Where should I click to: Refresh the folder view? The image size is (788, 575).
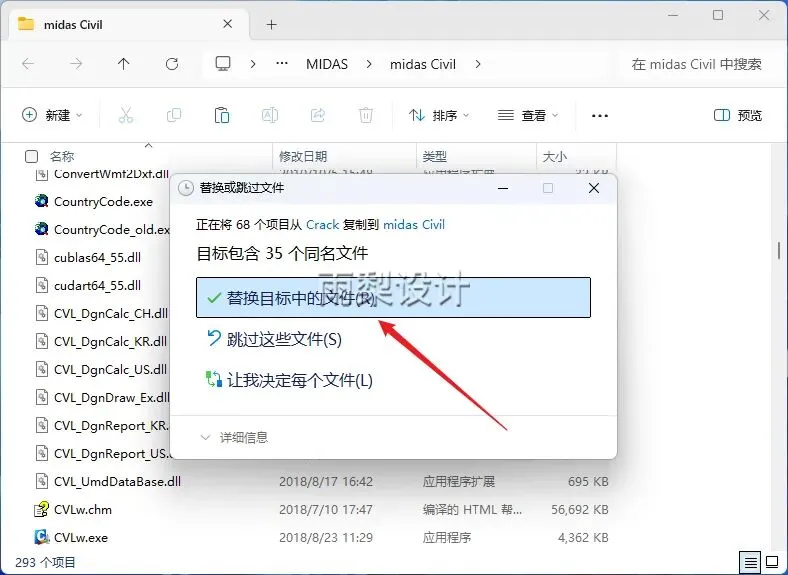point(172,64)
